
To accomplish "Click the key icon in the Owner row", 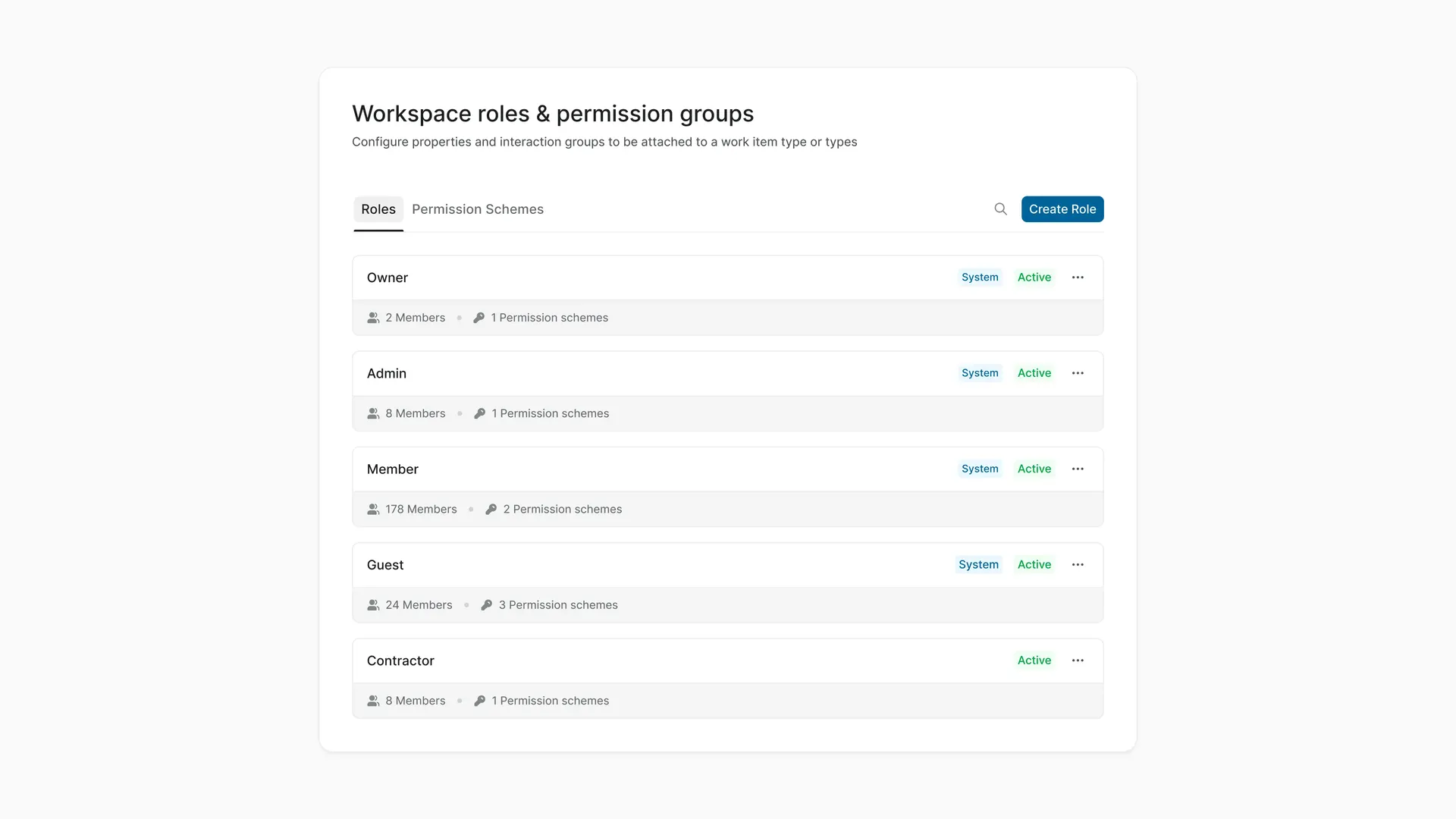I will click(479, 318).
